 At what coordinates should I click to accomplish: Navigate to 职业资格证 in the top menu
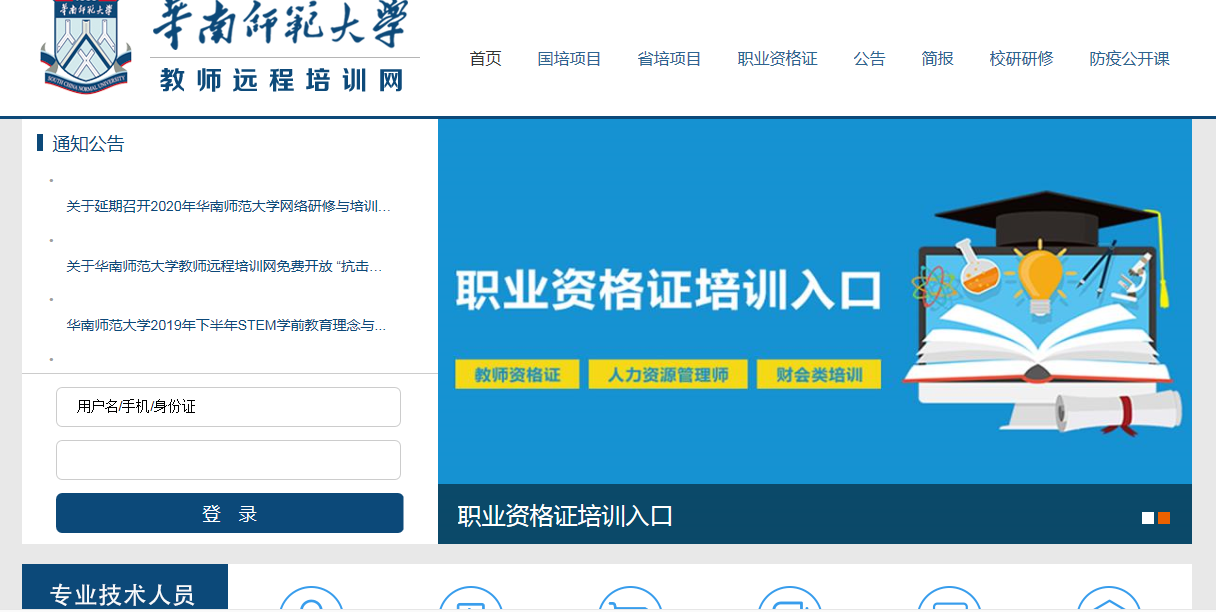(x=777, y=59)
